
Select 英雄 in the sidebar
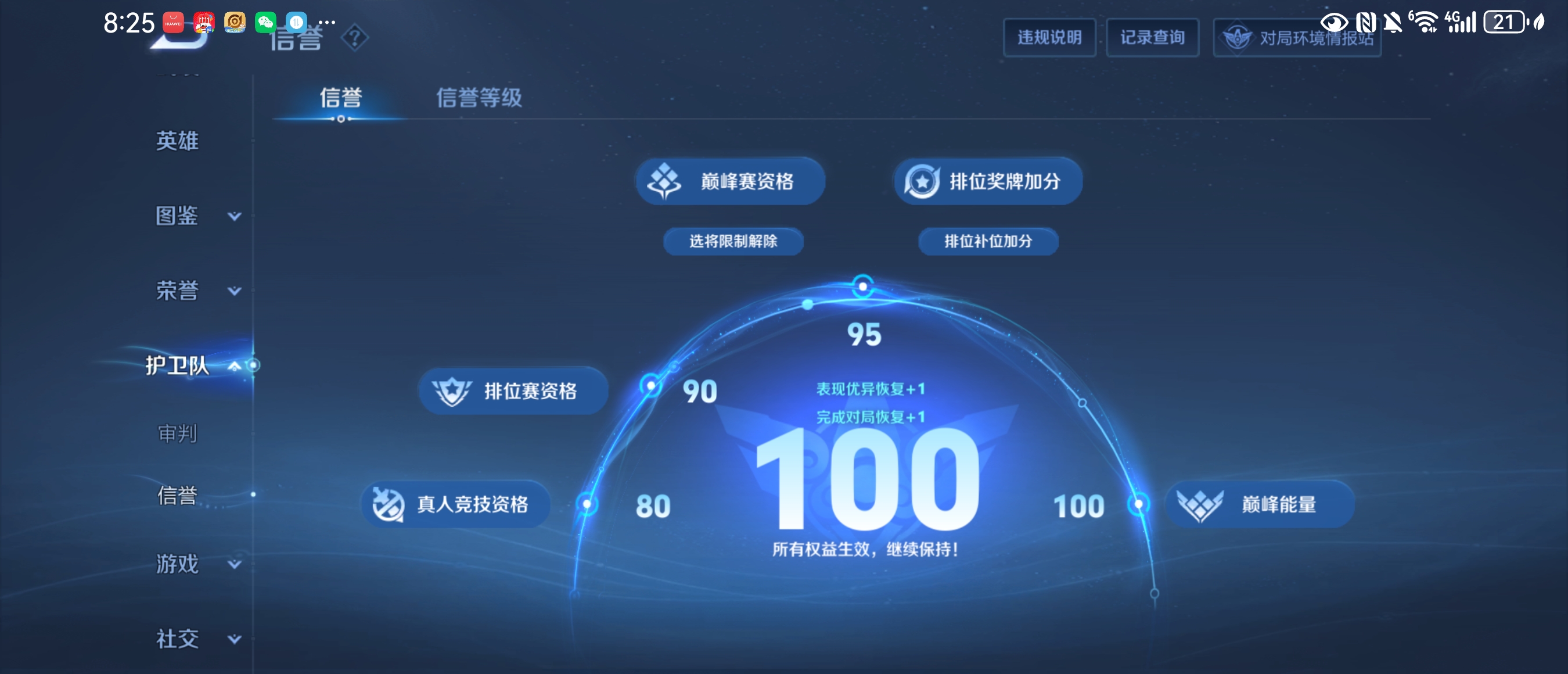[x=177, y=141]
